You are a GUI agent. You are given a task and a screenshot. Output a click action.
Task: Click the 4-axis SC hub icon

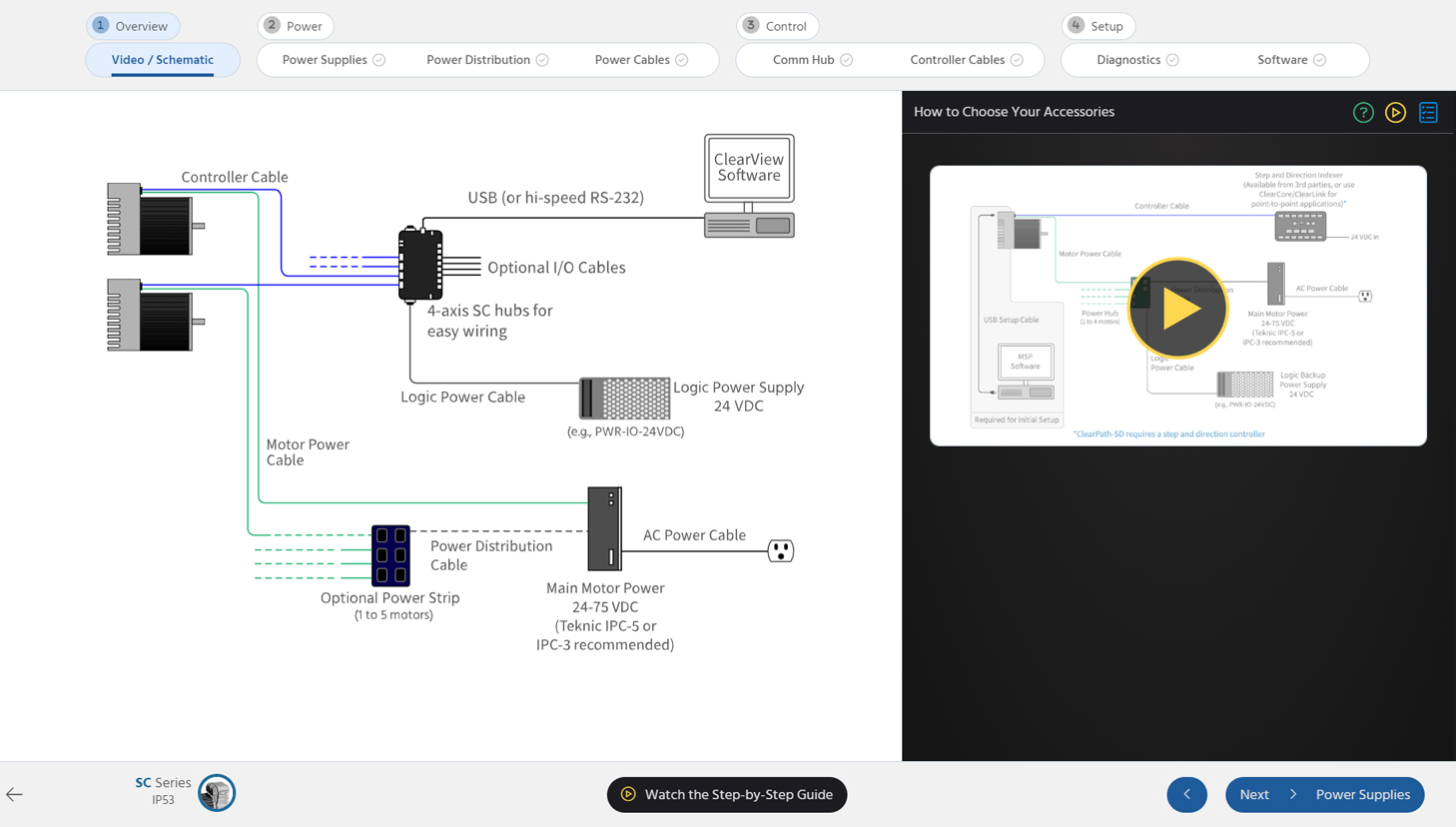click(x=420, y=265)
